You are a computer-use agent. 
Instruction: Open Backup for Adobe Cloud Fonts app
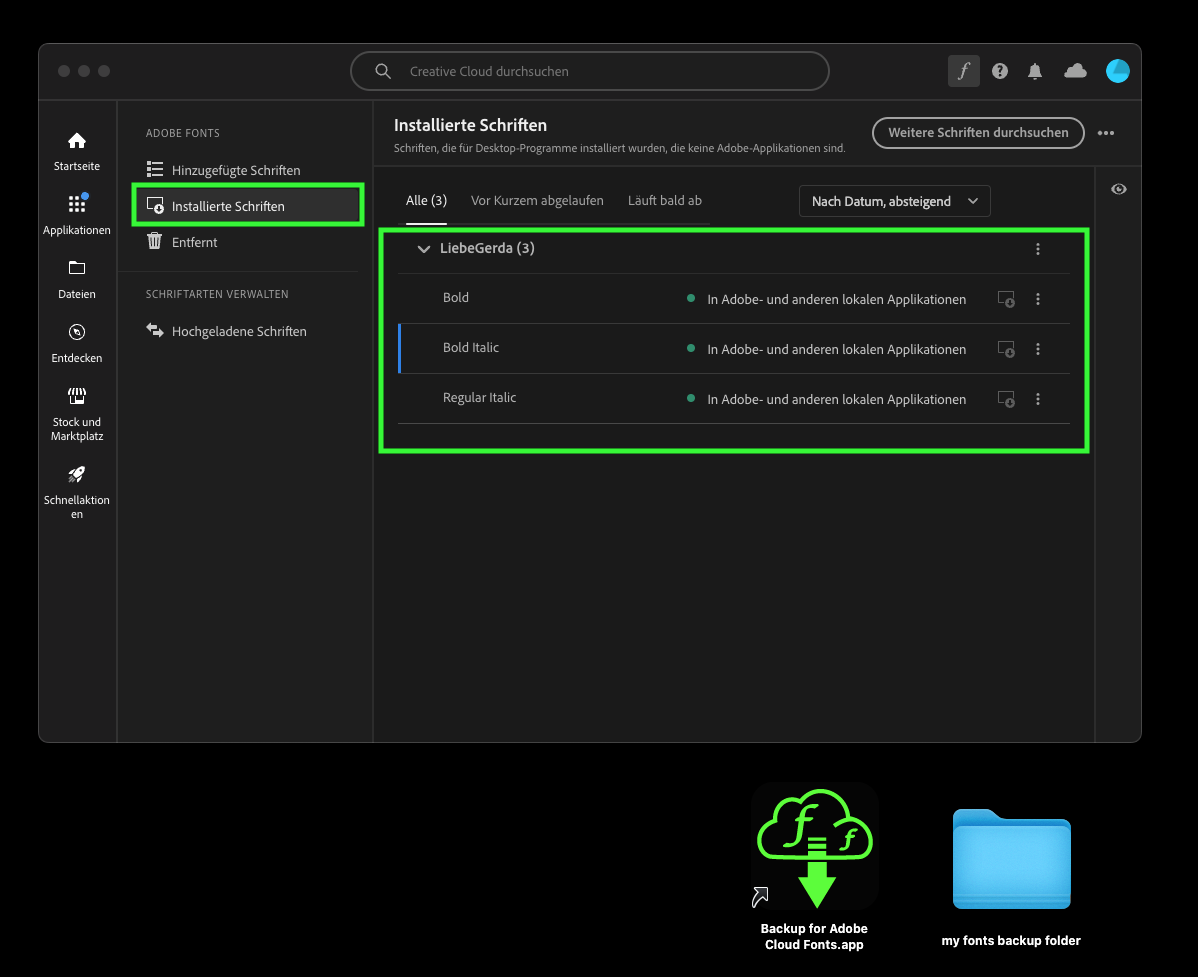(x=814, y=846)
